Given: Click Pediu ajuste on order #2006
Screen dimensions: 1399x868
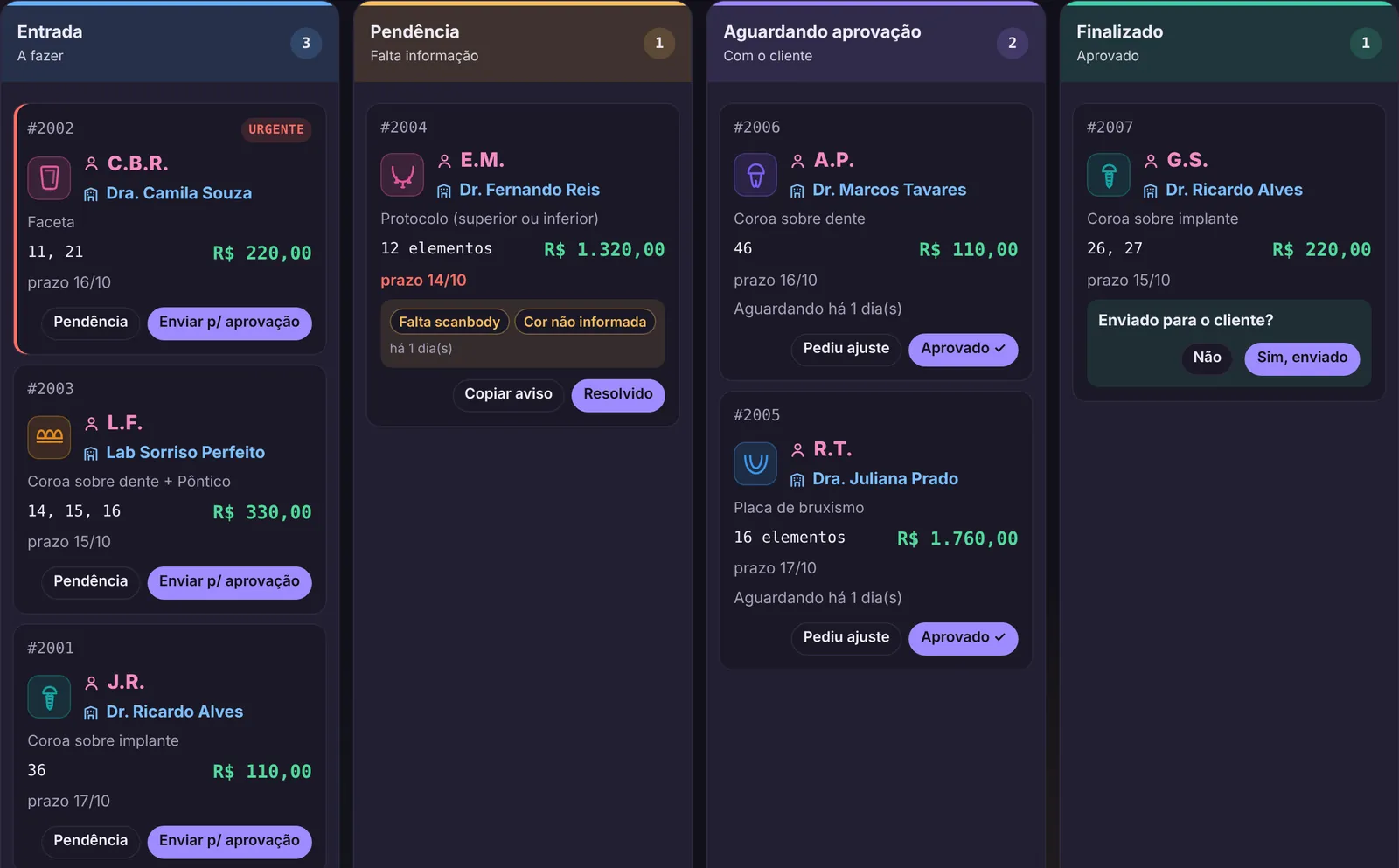Looking at the screenshot, I should [846, 350].
